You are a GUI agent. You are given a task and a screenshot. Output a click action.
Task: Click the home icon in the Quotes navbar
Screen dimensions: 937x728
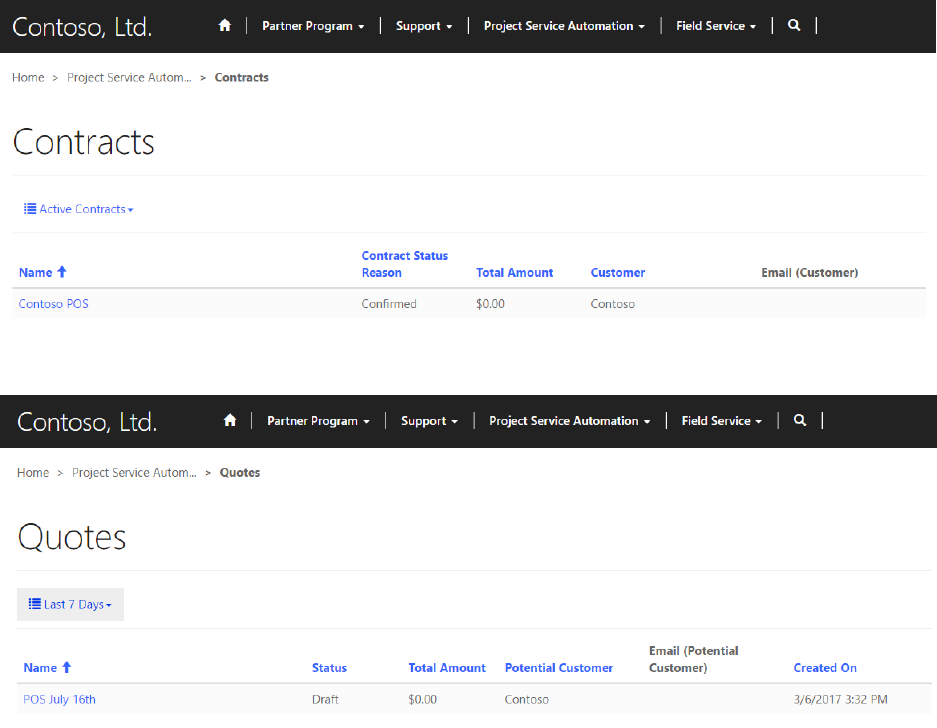click(x=230, y=421)
